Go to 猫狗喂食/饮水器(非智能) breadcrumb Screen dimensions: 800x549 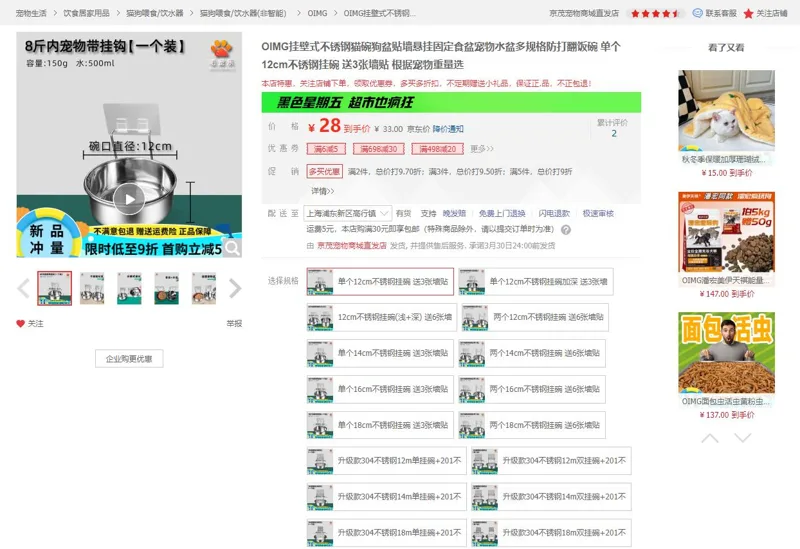pyautogui.click(x=243, y=13)
